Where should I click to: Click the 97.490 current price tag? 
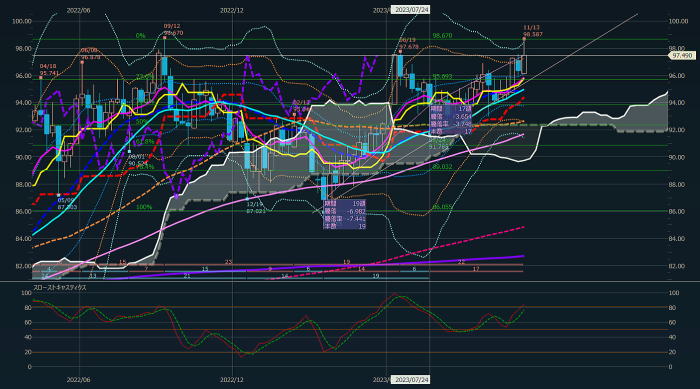pyautogui.click(x=682, y=56)
